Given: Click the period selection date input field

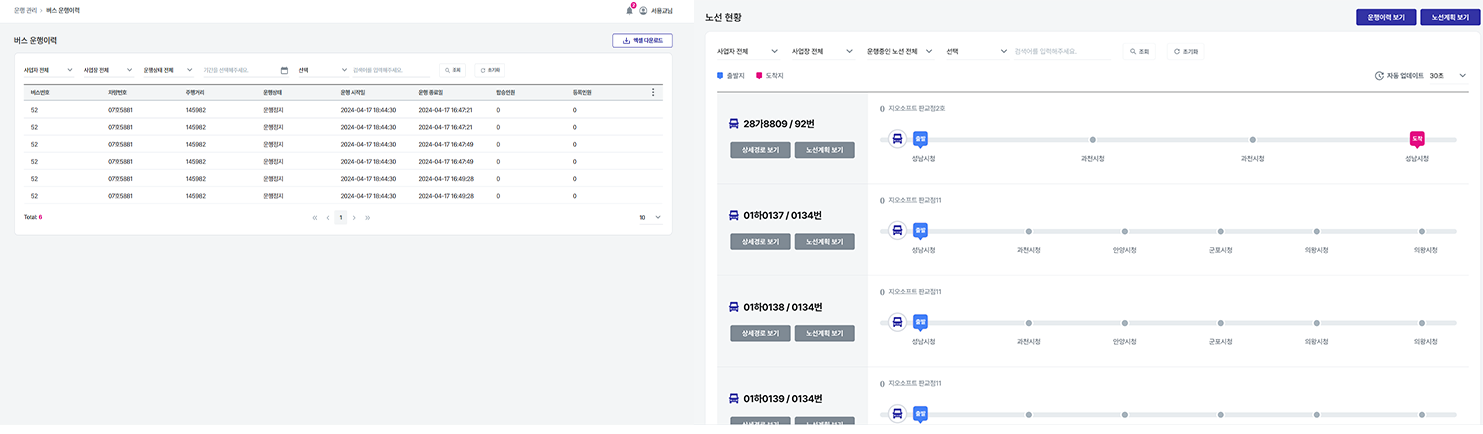Looking at the screenshot, I should tap(245, 70).
